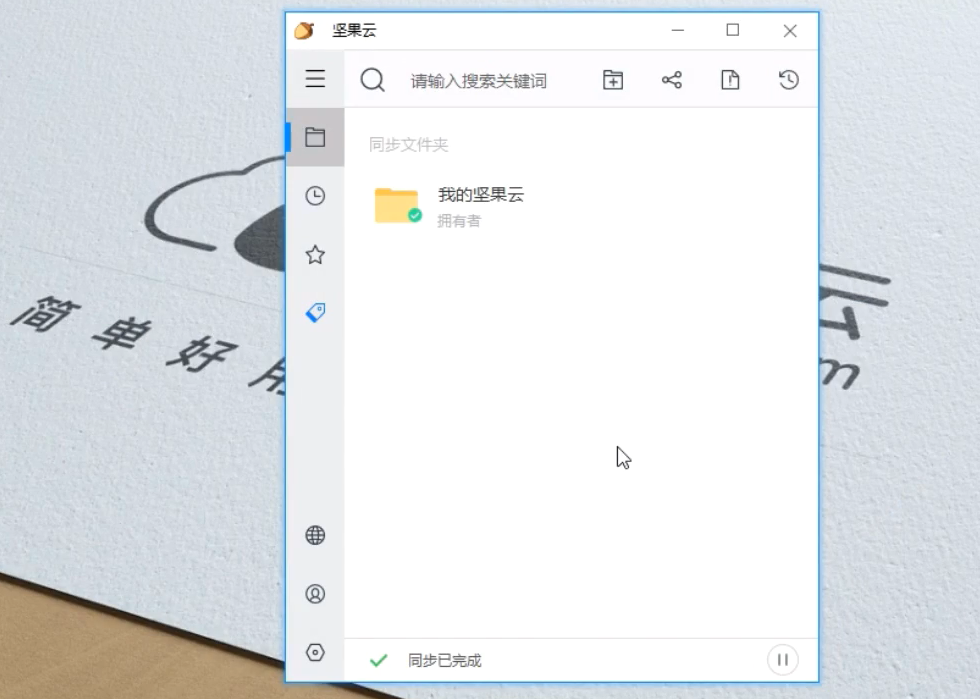The image size is (980, 699).
Task: Open recent files clock icon in sidebar
Action: coord(315,196)
